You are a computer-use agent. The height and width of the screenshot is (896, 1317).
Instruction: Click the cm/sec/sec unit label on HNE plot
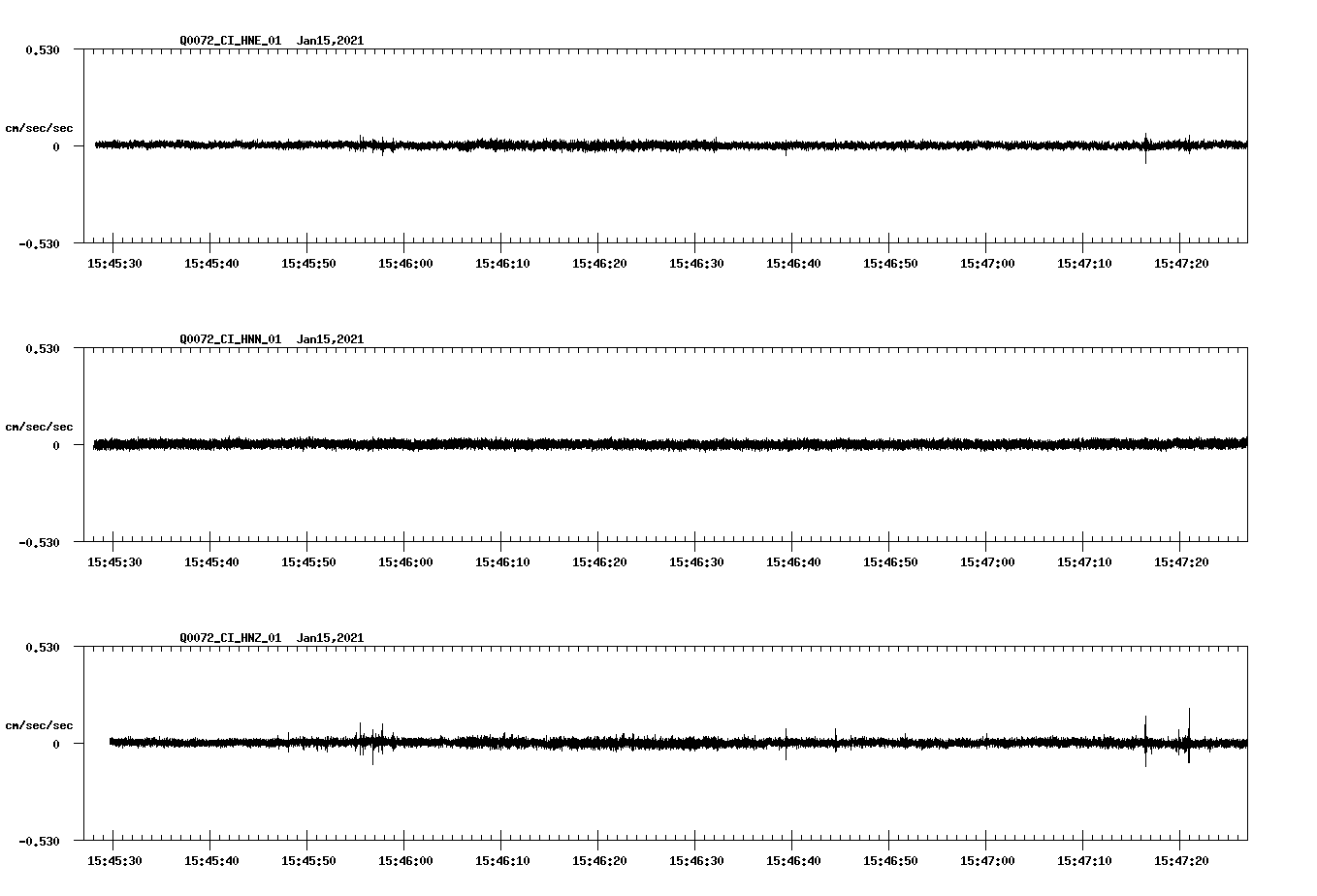[41, 127]
